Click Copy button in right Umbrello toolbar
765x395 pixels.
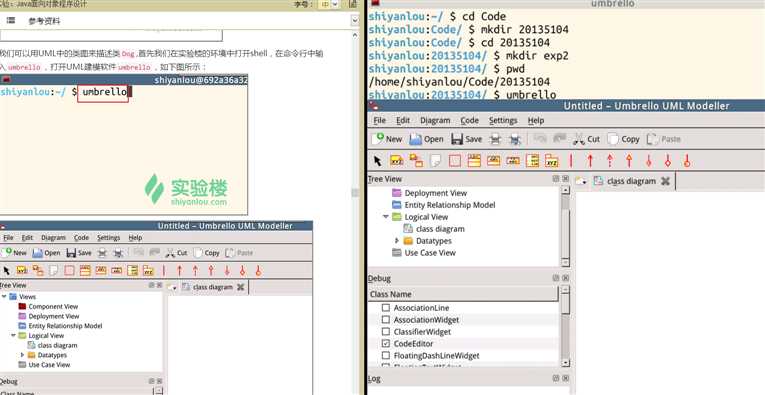tap(624, 139)
